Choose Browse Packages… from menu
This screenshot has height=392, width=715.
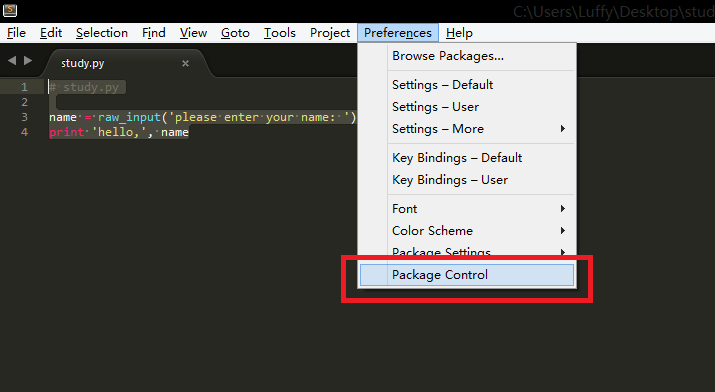[466, 56]
